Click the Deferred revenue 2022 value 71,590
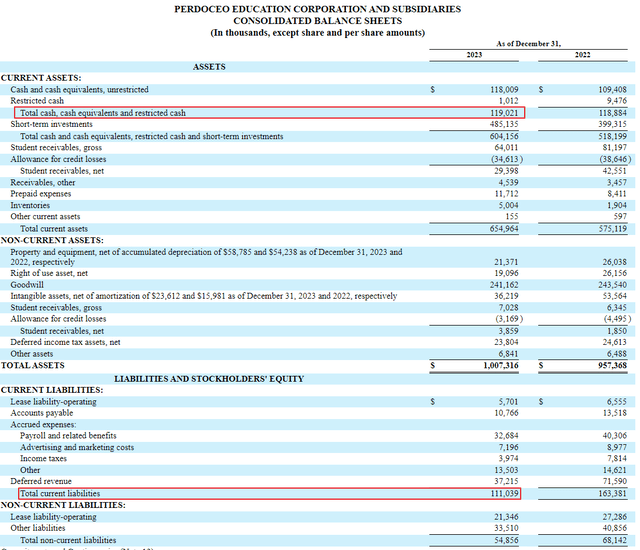Screen dimensions: 640x550 coord(615,481)
